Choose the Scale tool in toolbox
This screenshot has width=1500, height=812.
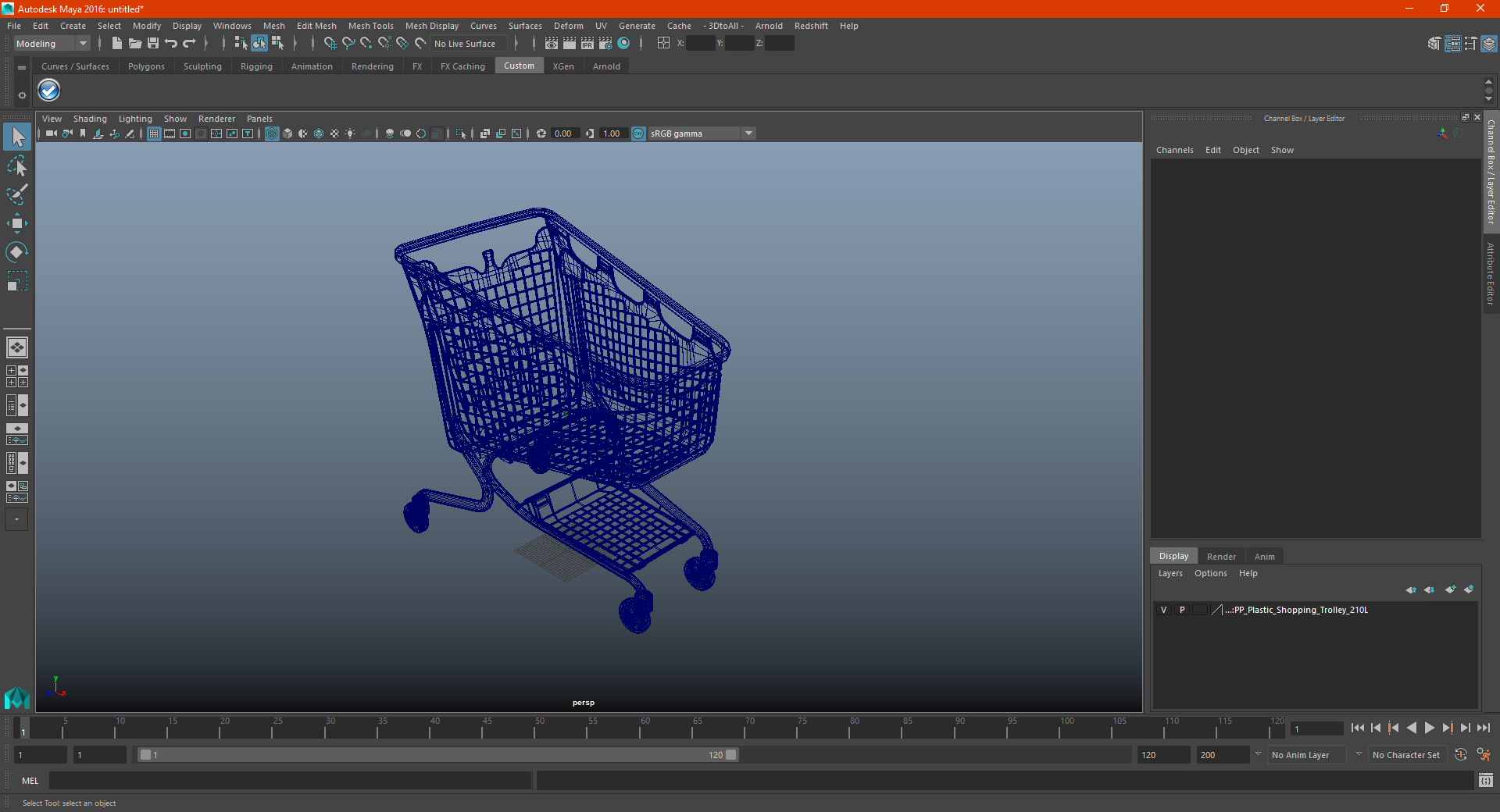pyautogui.click(x=17, y=280)
